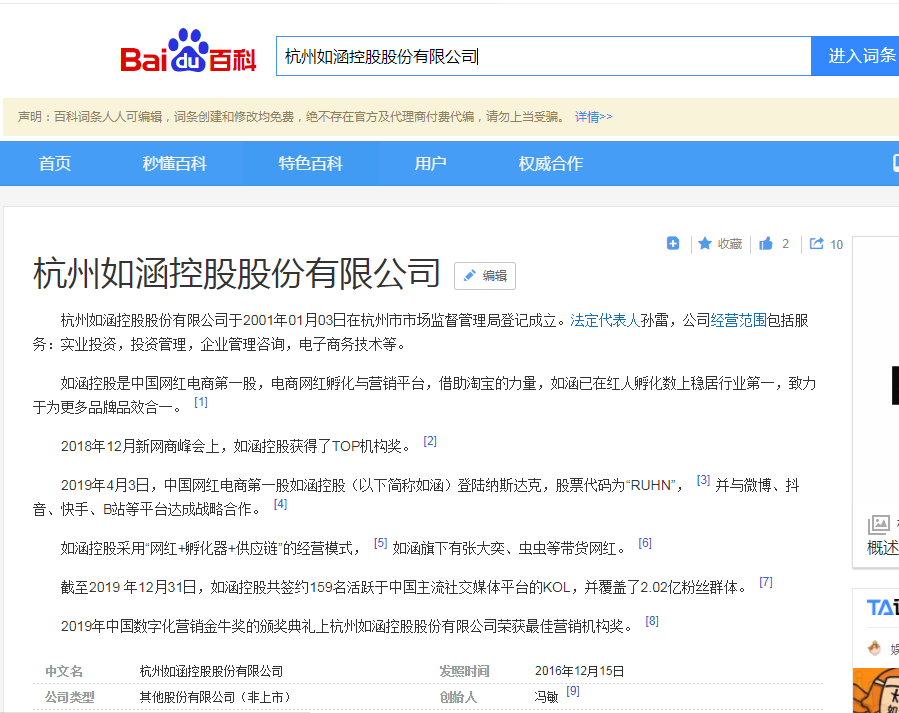Open citation reference [1]

pos(201,402)
